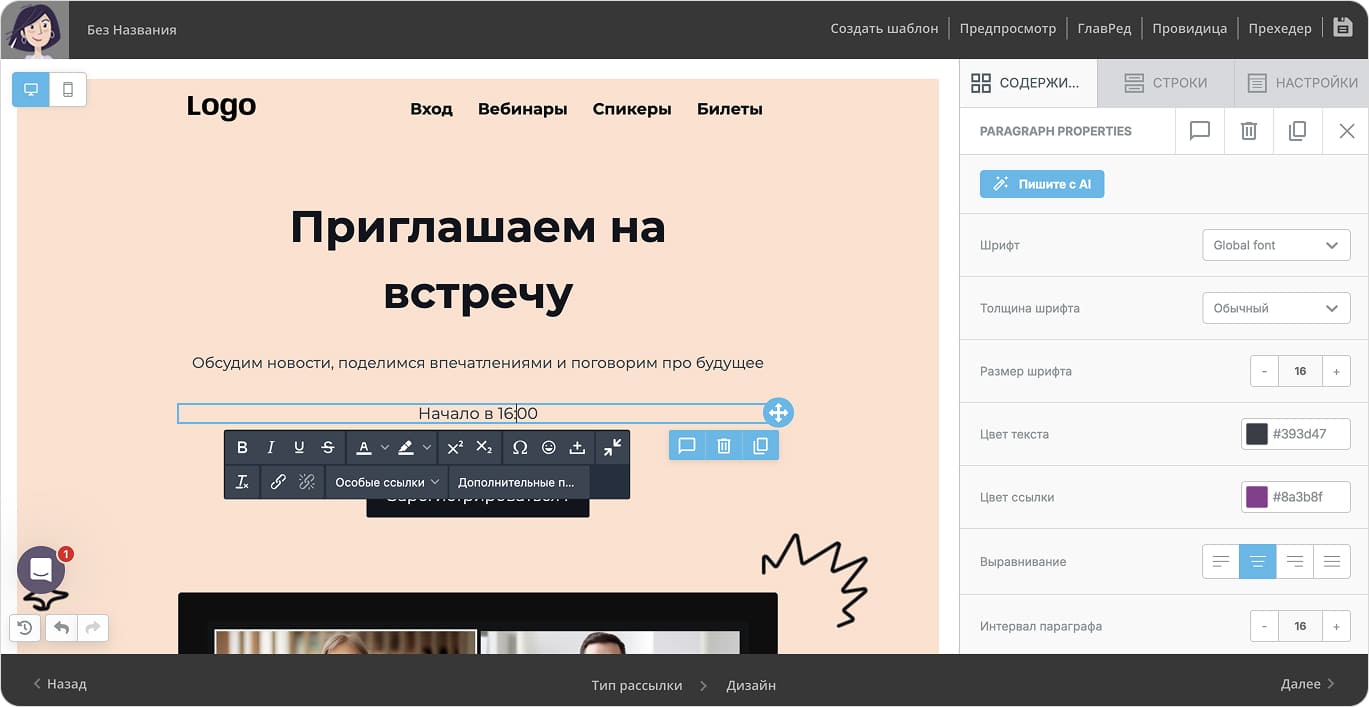Expand the Особые ссылки dropdown
Screen dimensions: 1369x707
tap(385, 481)
